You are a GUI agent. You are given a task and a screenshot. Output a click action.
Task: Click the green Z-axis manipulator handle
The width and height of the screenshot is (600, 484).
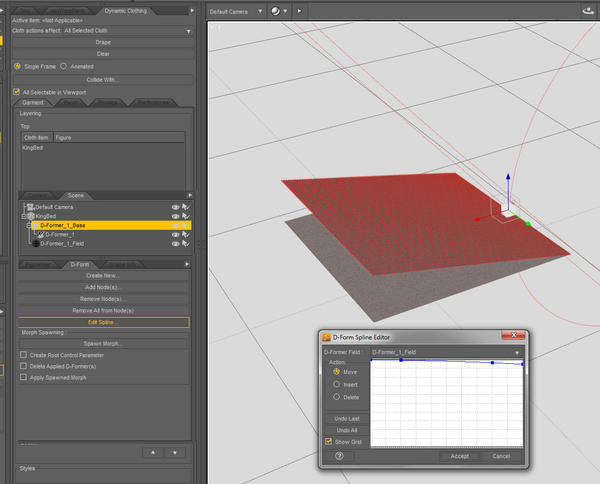528,224
